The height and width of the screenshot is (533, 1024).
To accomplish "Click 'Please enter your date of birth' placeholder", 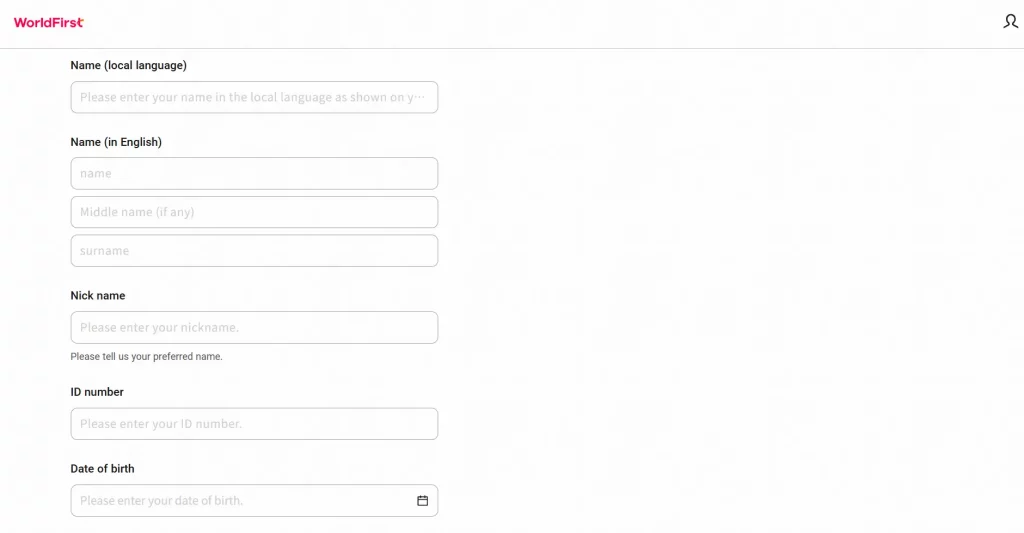I will 161,500.
